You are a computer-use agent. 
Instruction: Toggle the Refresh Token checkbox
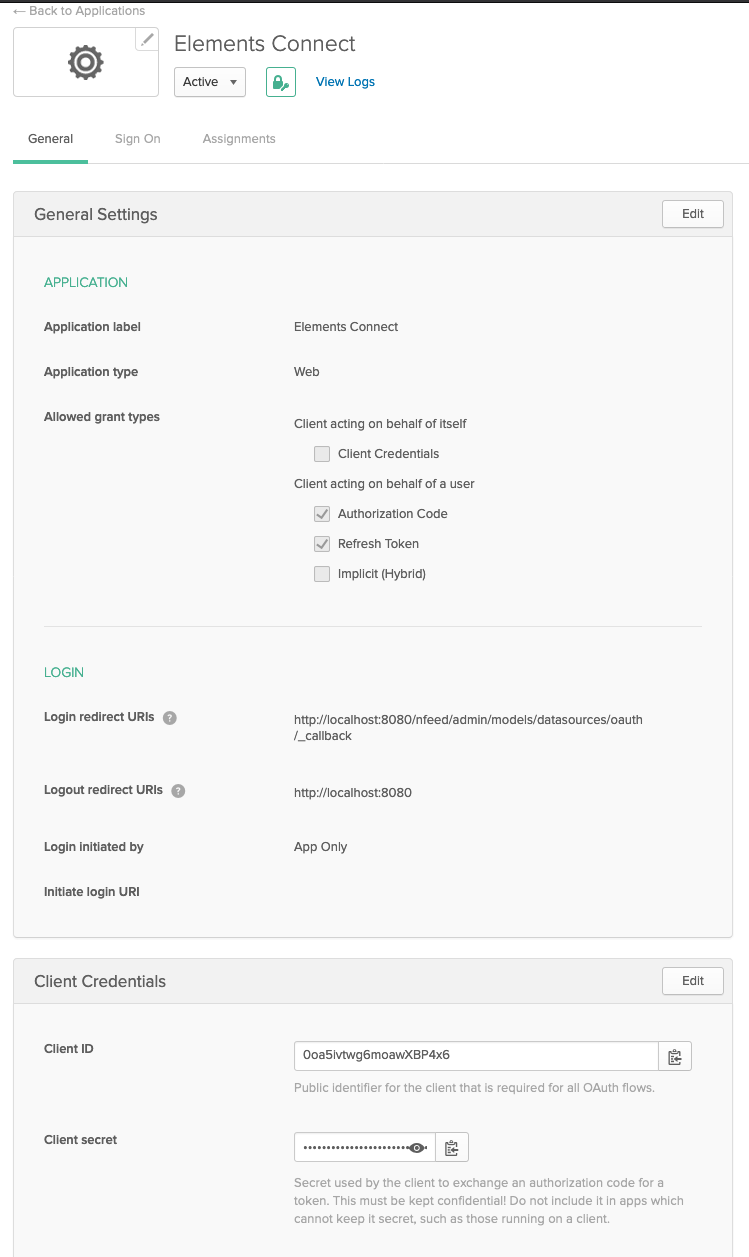pyautogui.click(x=322, y=544)
